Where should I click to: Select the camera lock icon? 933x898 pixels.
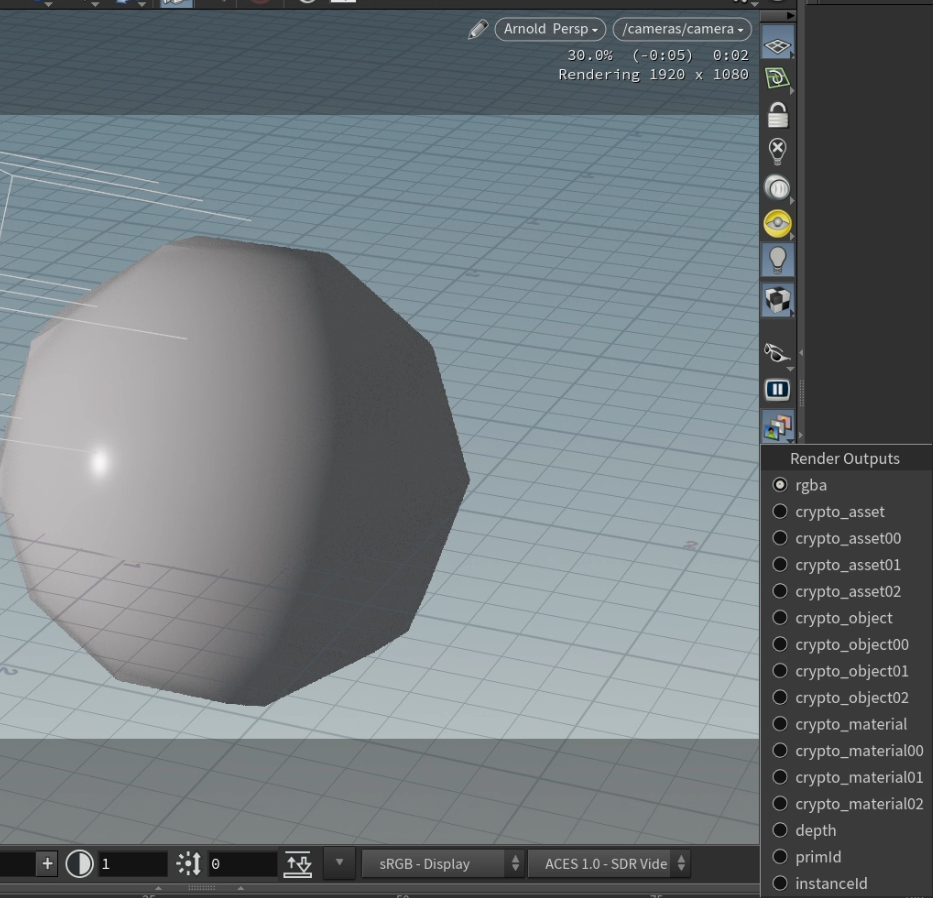pos(777,113)
